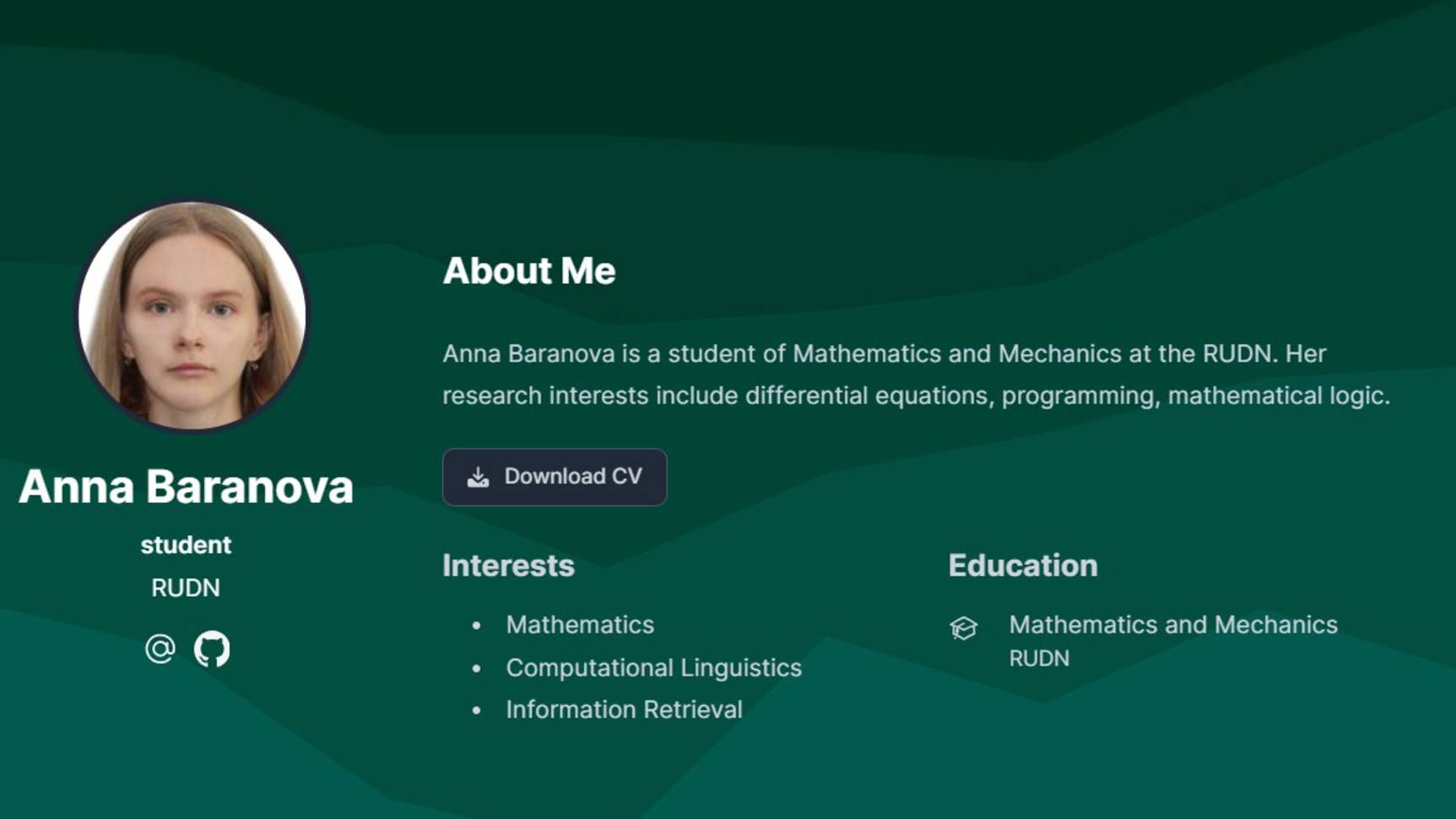This screenshot has height=819, width=1456.
Task: Click the Interests section heading
Action: coord(508,566)
